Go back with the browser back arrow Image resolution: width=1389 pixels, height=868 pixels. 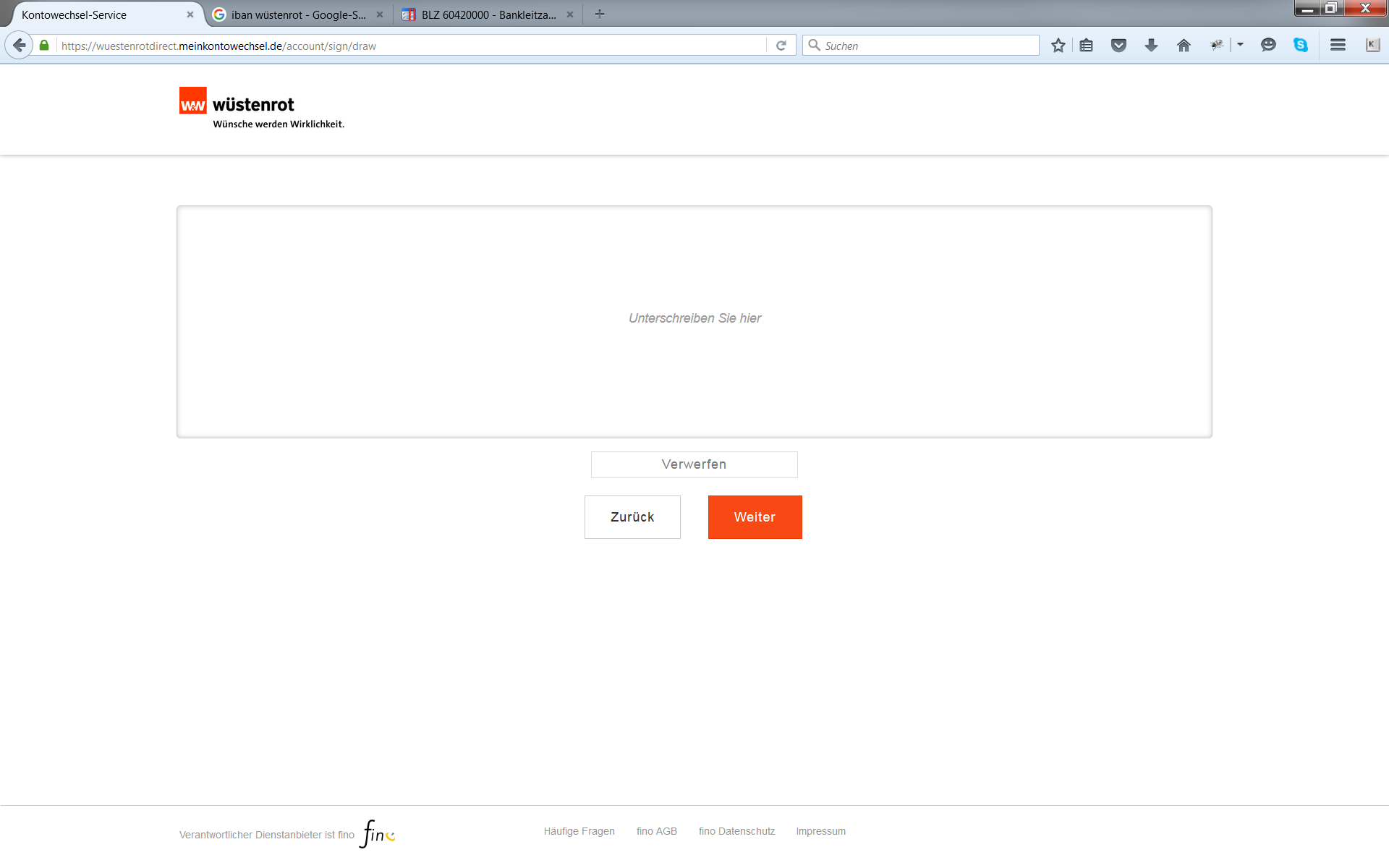click(20, 46)
